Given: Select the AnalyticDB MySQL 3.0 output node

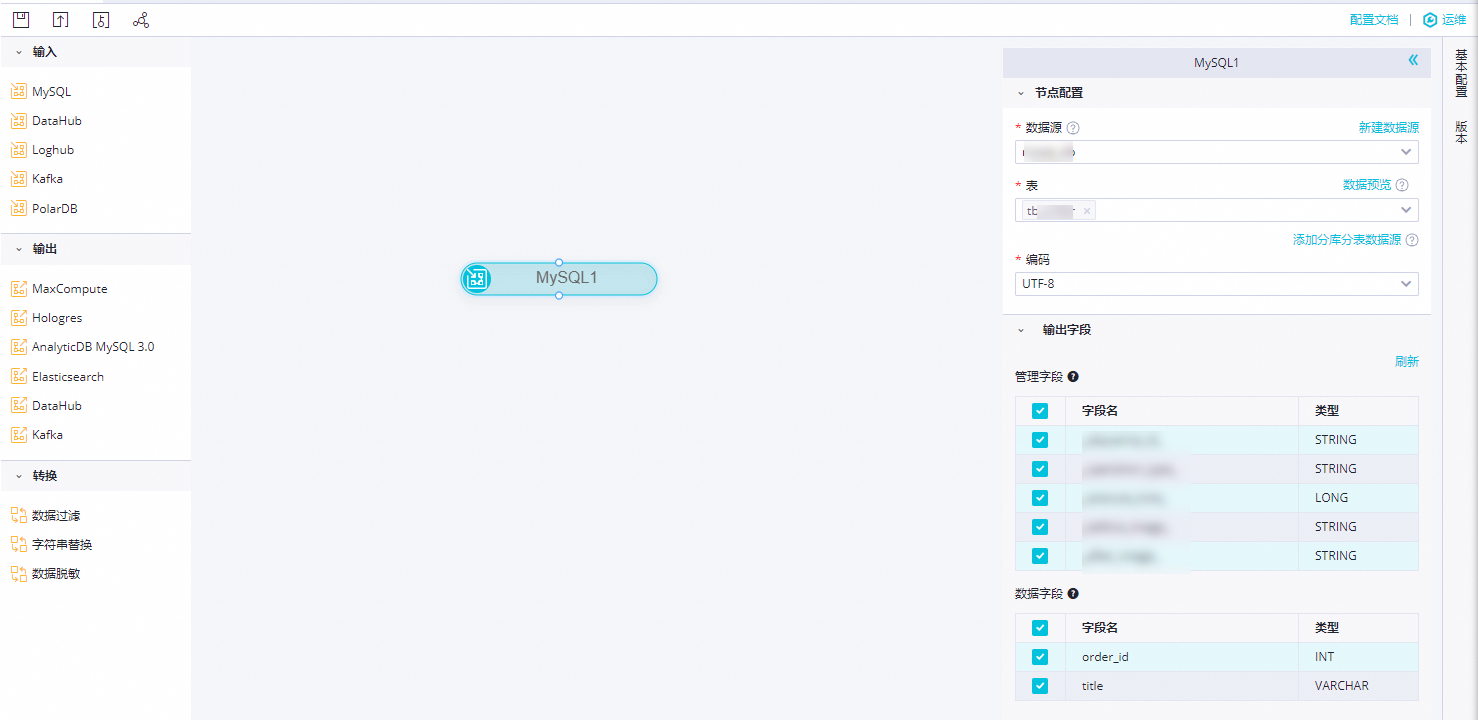Looking at the screenshot, I should coord(83,346).
